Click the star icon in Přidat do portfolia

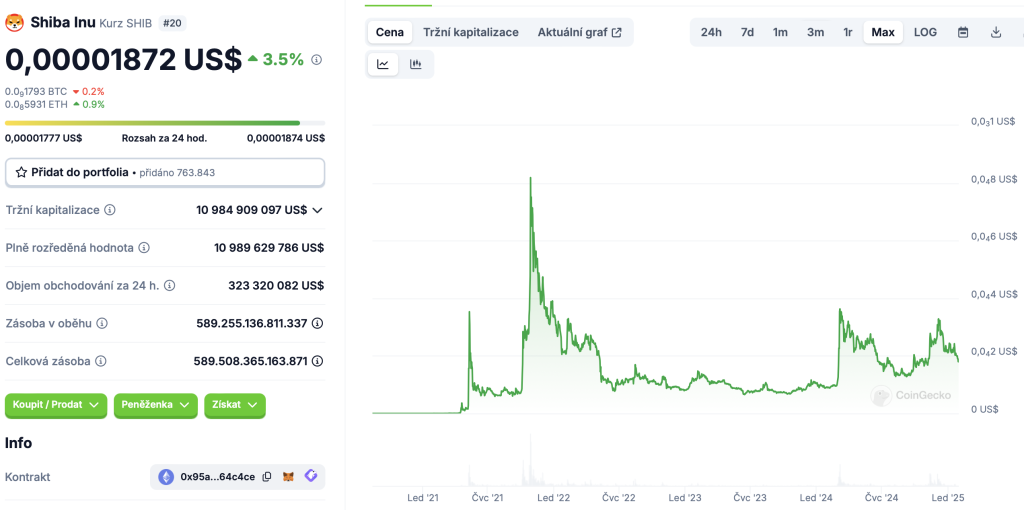(21, 173)
